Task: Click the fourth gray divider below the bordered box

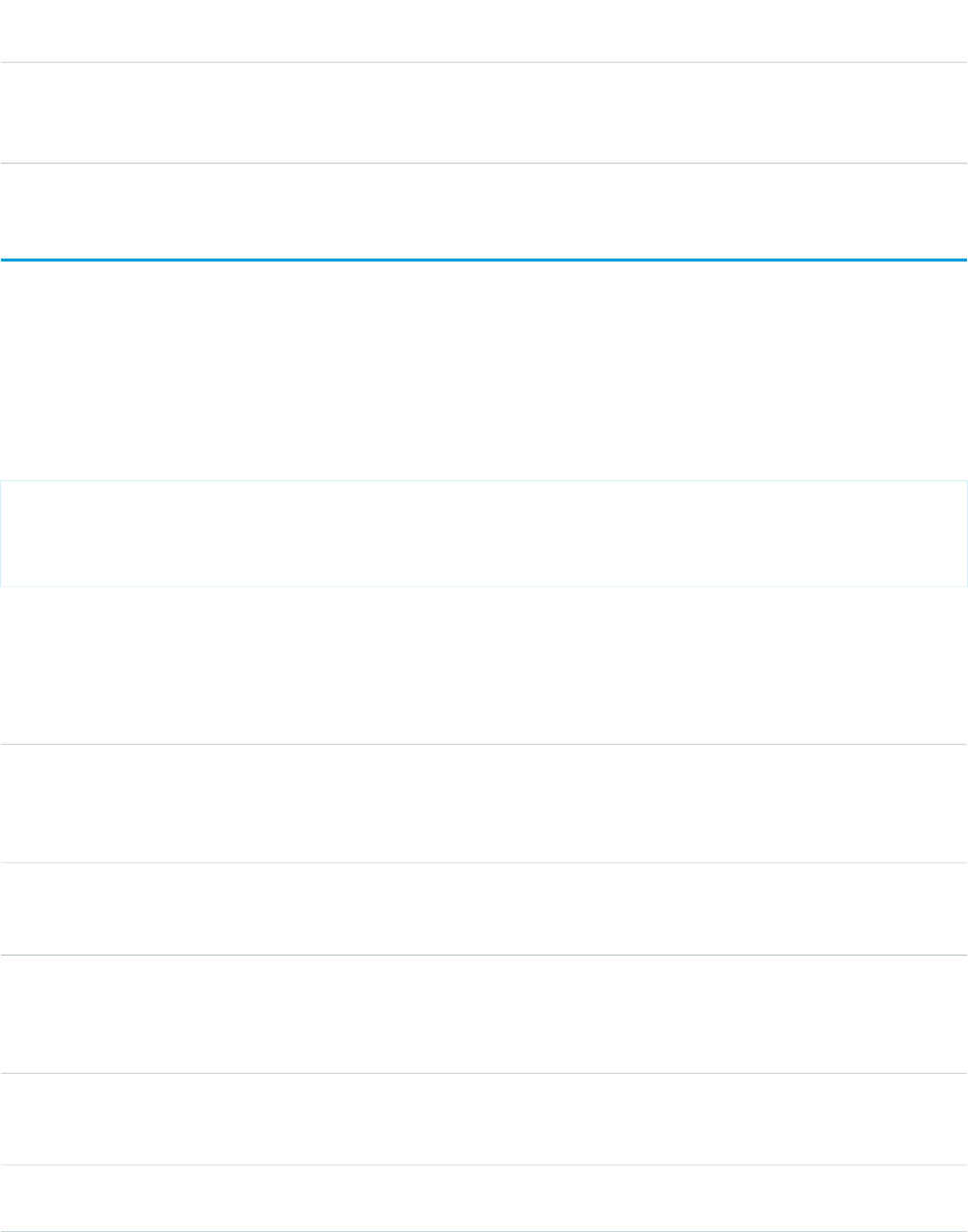Action: [x=484, y=1073]
